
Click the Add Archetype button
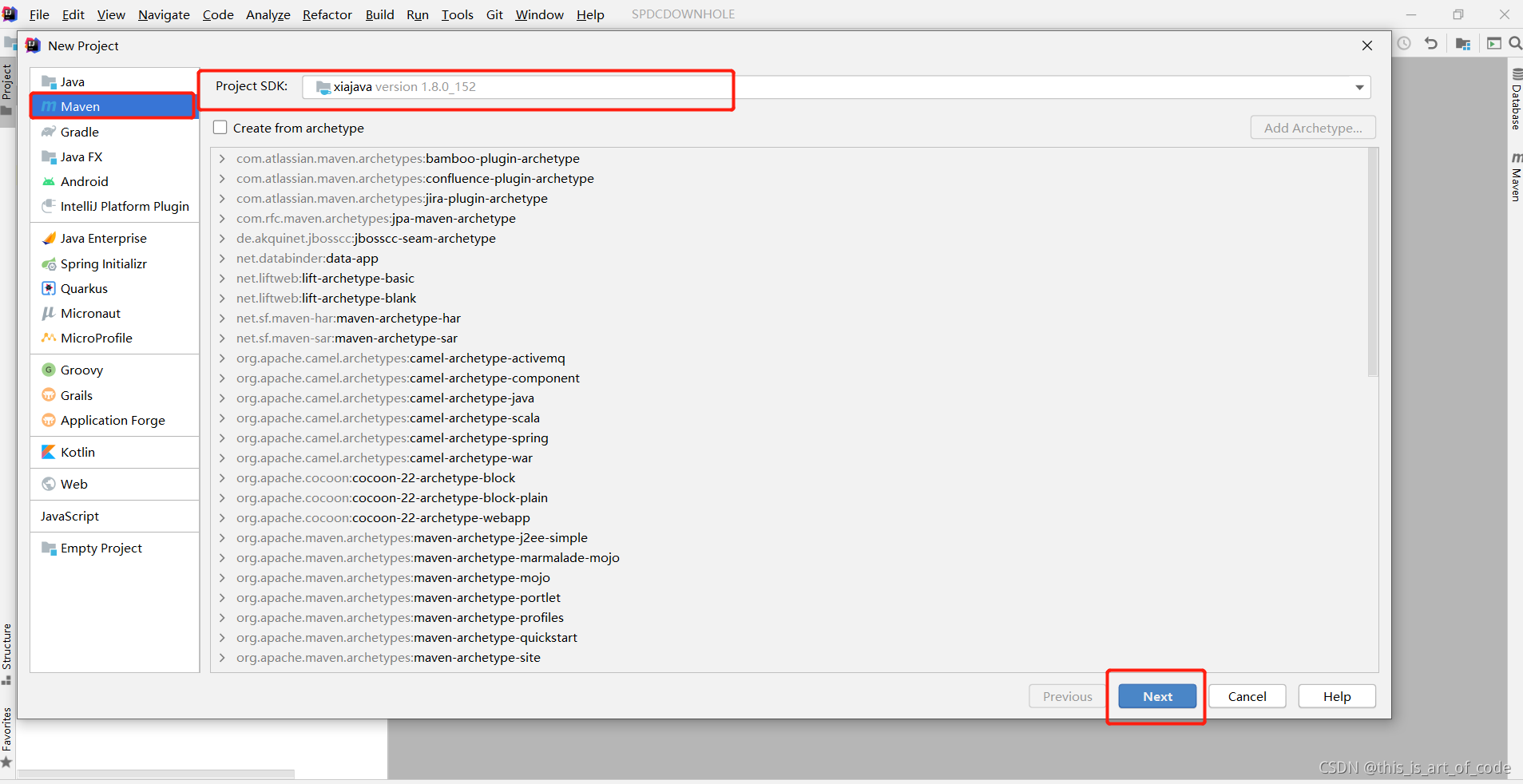pyautogui.click(x=1313, y=128)
